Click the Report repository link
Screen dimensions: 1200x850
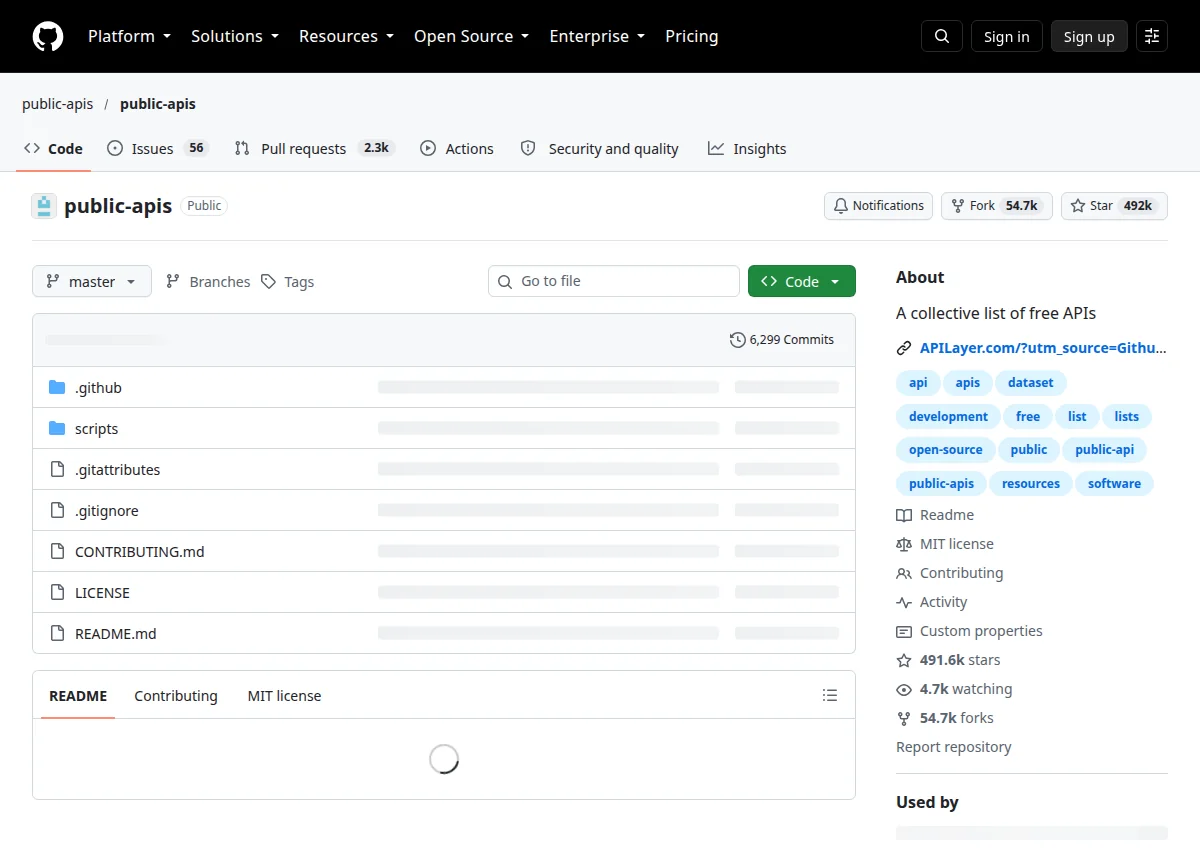954,747
